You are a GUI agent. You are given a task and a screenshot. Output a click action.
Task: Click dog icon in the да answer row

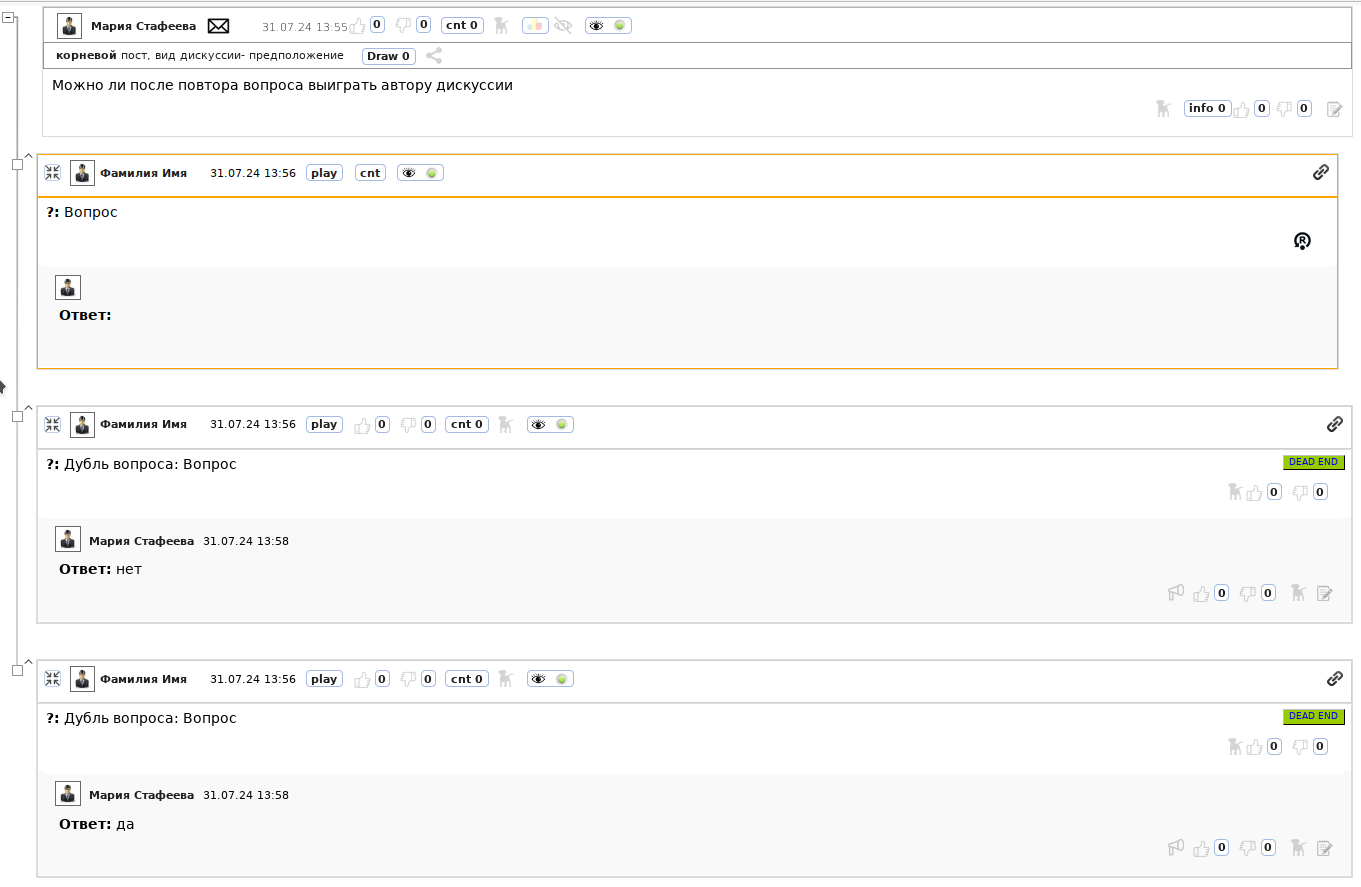pos(1298,847)
